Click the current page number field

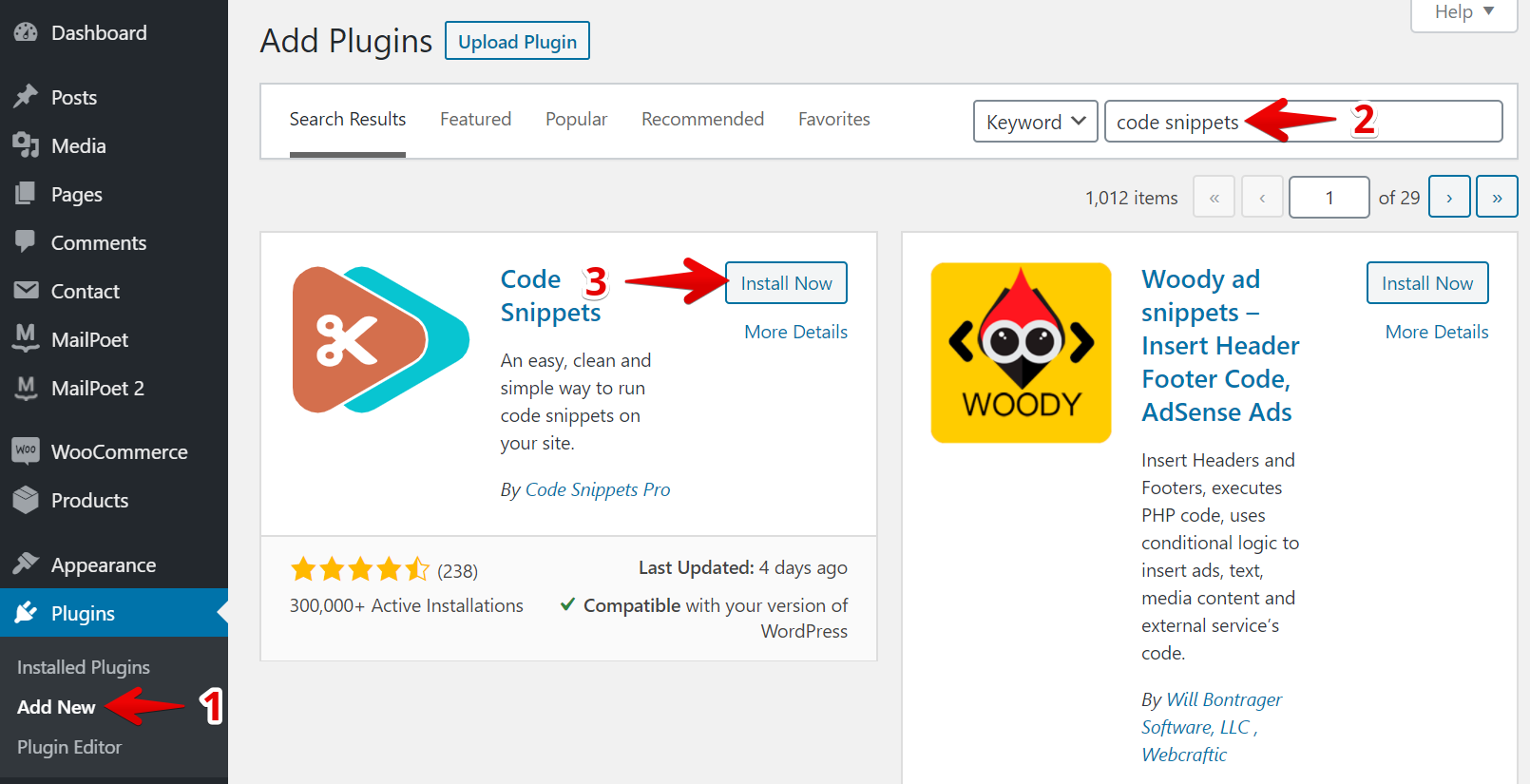tap(1329, 197)
